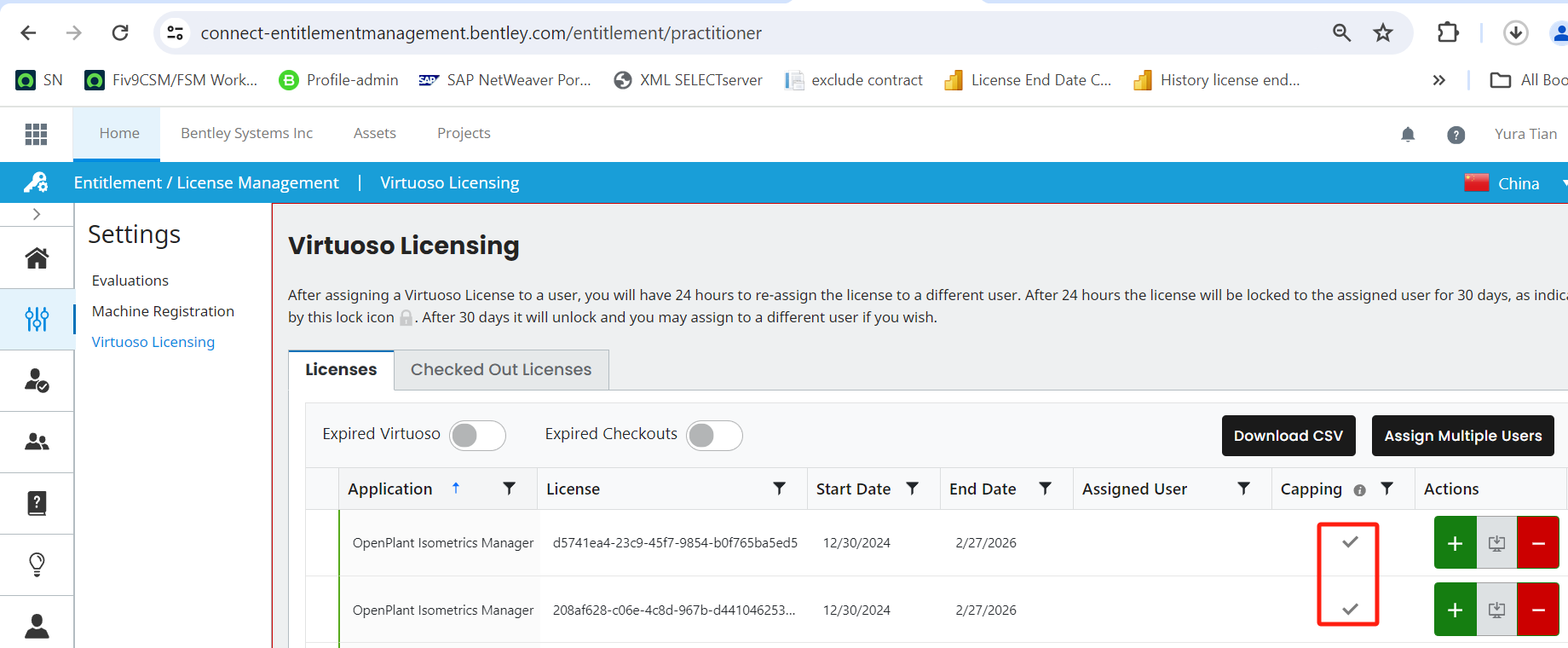Open the help question mark icon
The width and height of the screenshot is (1568, 648).
(x=1456, y=135)
